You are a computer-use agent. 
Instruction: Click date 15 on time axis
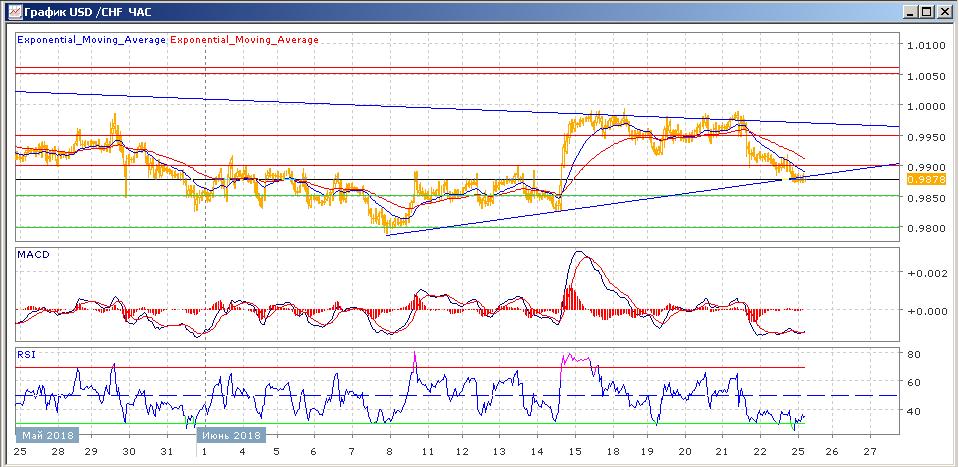[x=574, y=452]
